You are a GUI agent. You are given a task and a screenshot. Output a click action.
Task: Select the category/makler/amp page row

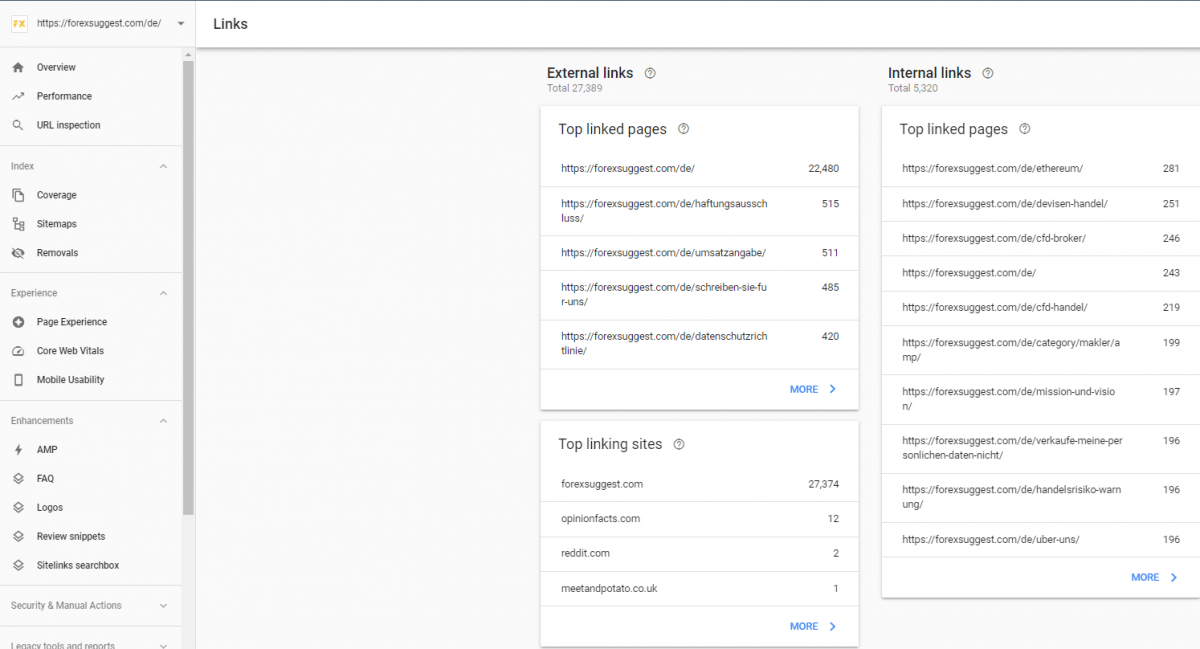click(x=1040, y=350)
